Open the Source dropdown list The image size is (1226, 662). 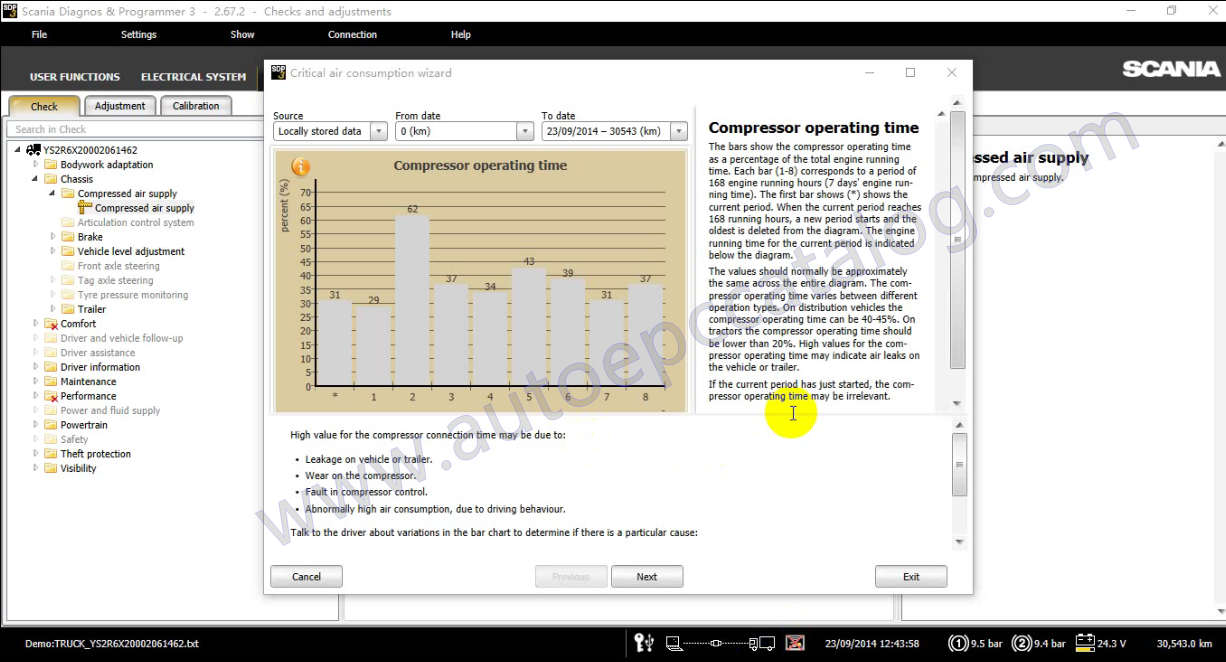coord(378,131)
